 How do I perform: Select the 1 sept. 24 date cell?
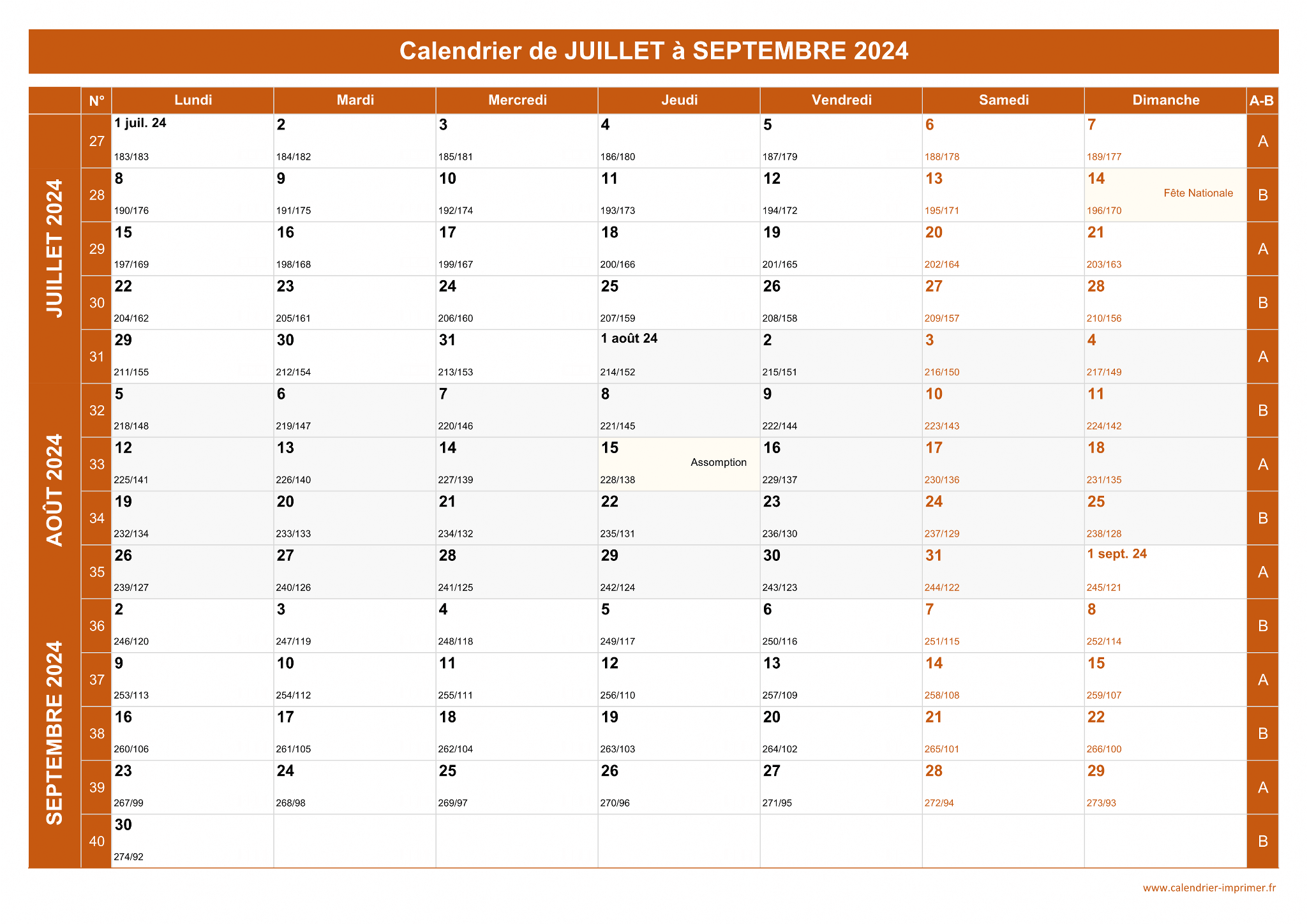pos(1165,572)
